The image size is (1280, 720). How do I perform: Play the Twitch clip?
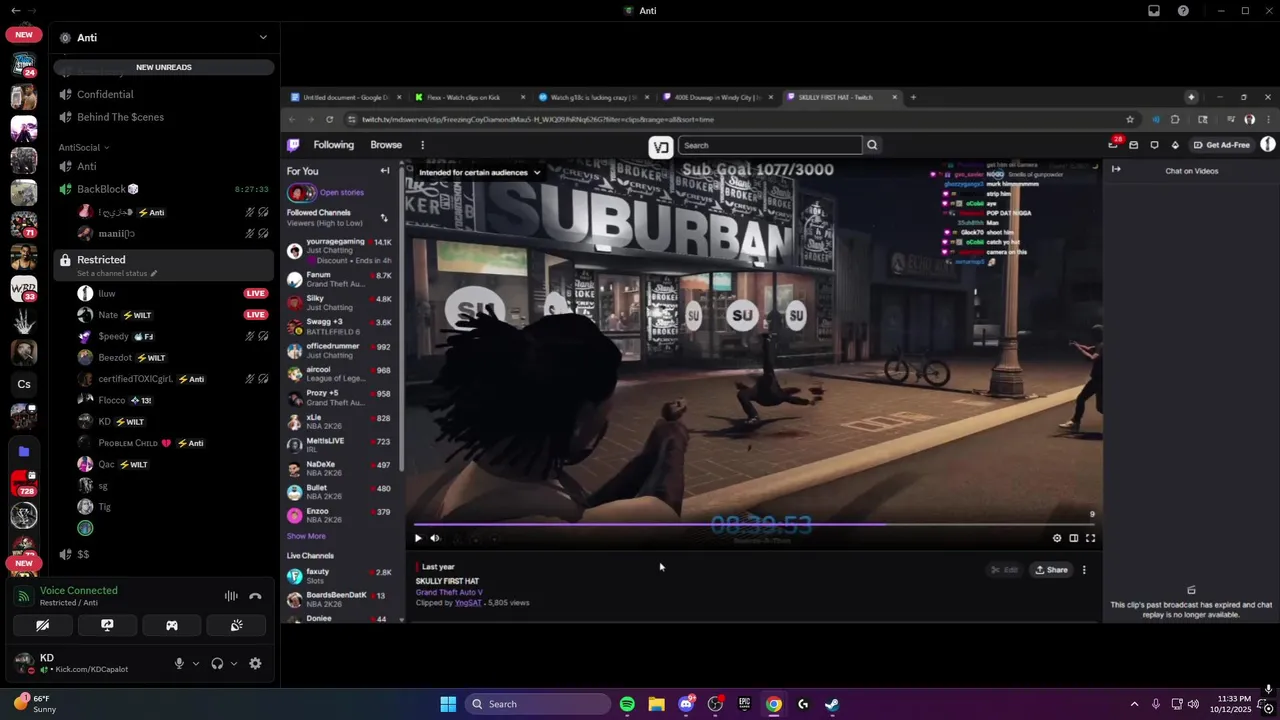point(418,538)
